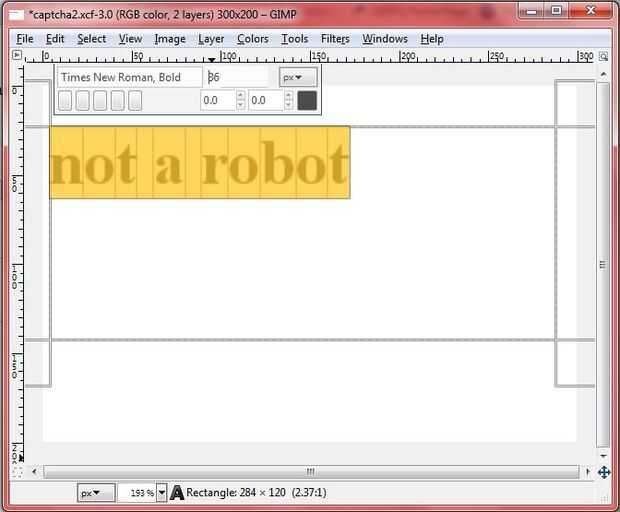Click the vertical scrollbar thumb
Screen dimensions: 620x512
coord(603,265)
